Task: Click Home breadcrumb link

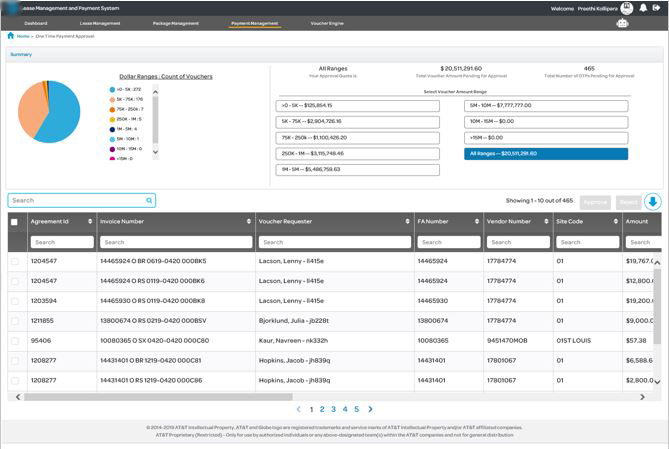Action: coord(23,36)
